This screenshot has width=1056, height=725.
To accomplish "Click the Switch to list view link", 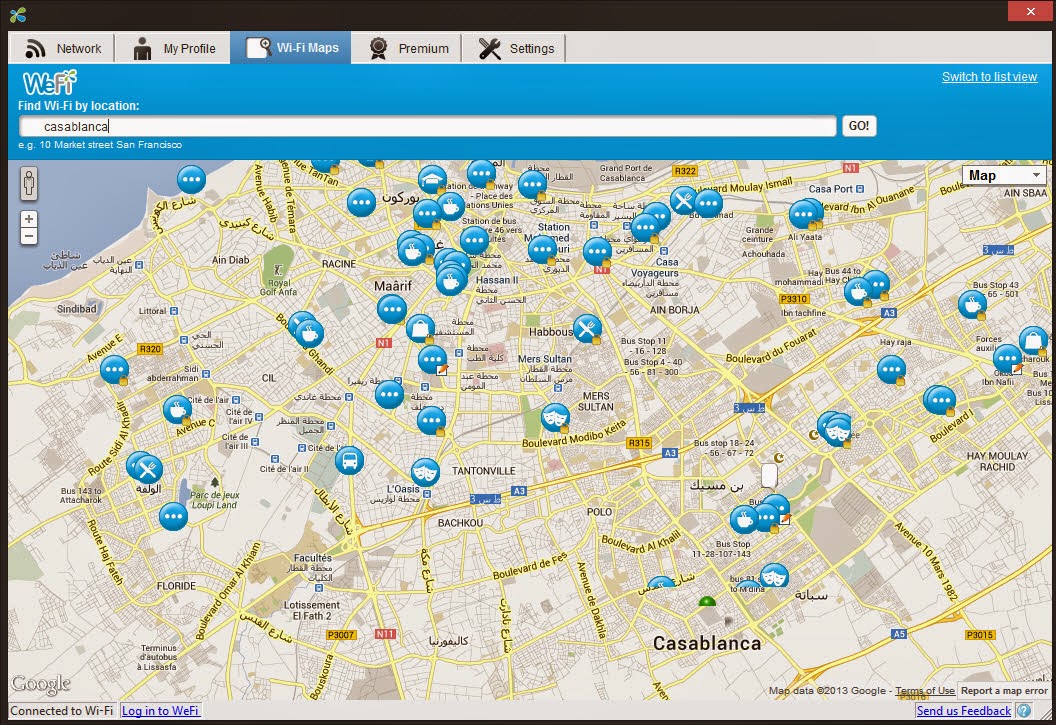I will pos(989,77).
